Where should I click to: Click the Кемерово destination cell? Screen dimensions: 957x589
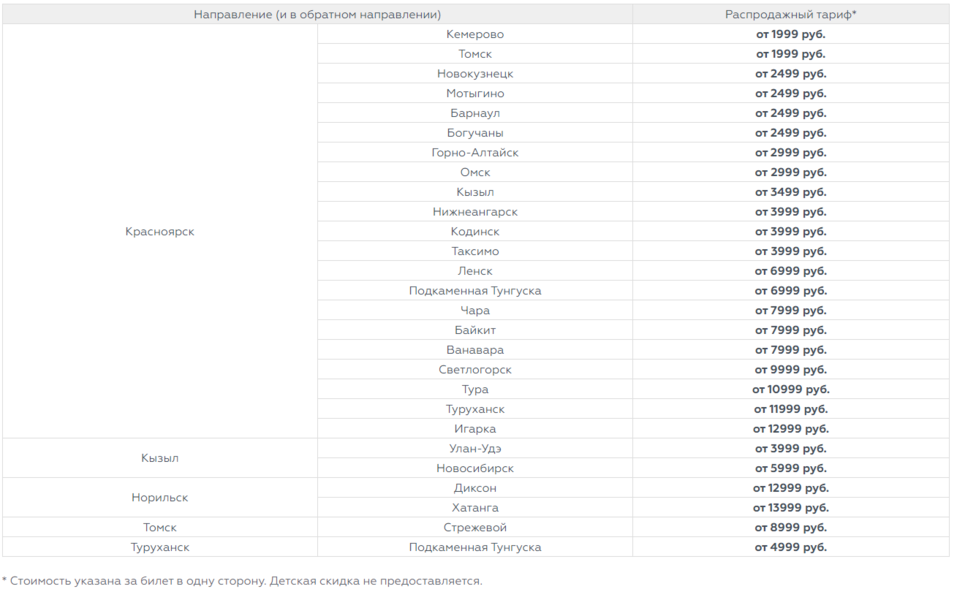(475, 34)
